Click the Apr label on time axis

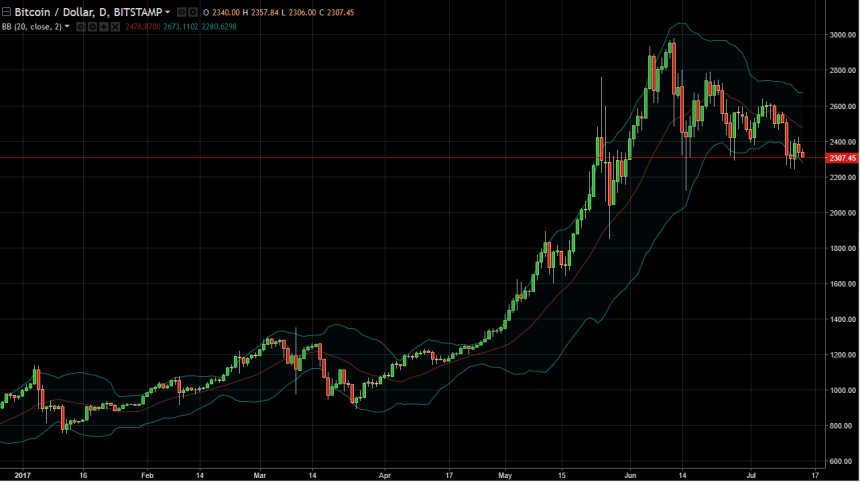pos(384,475)
